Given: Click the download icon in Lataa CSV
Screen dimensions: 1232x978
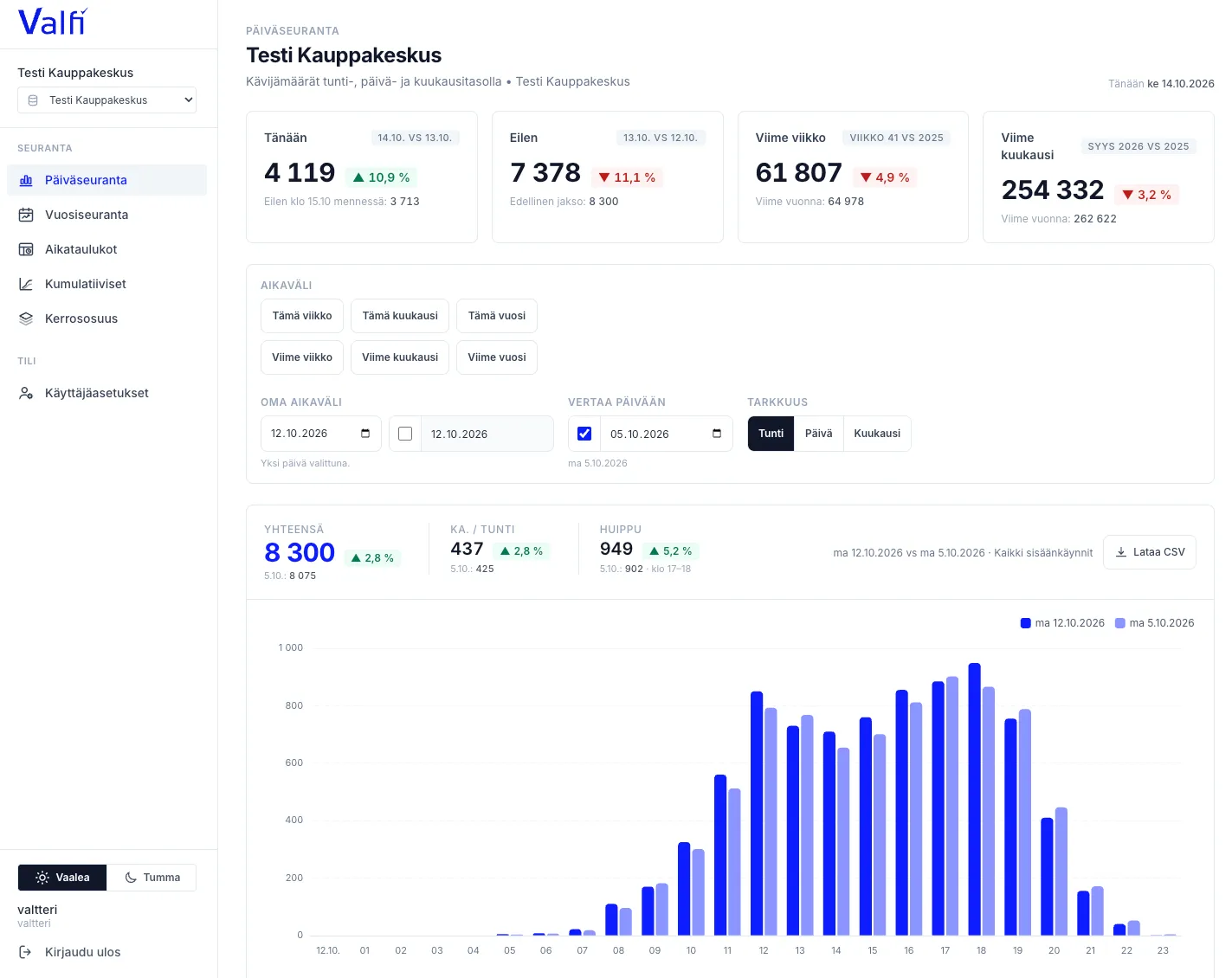Looking at the screenshot, I should pyautogui.click(x=1121, y=552).
